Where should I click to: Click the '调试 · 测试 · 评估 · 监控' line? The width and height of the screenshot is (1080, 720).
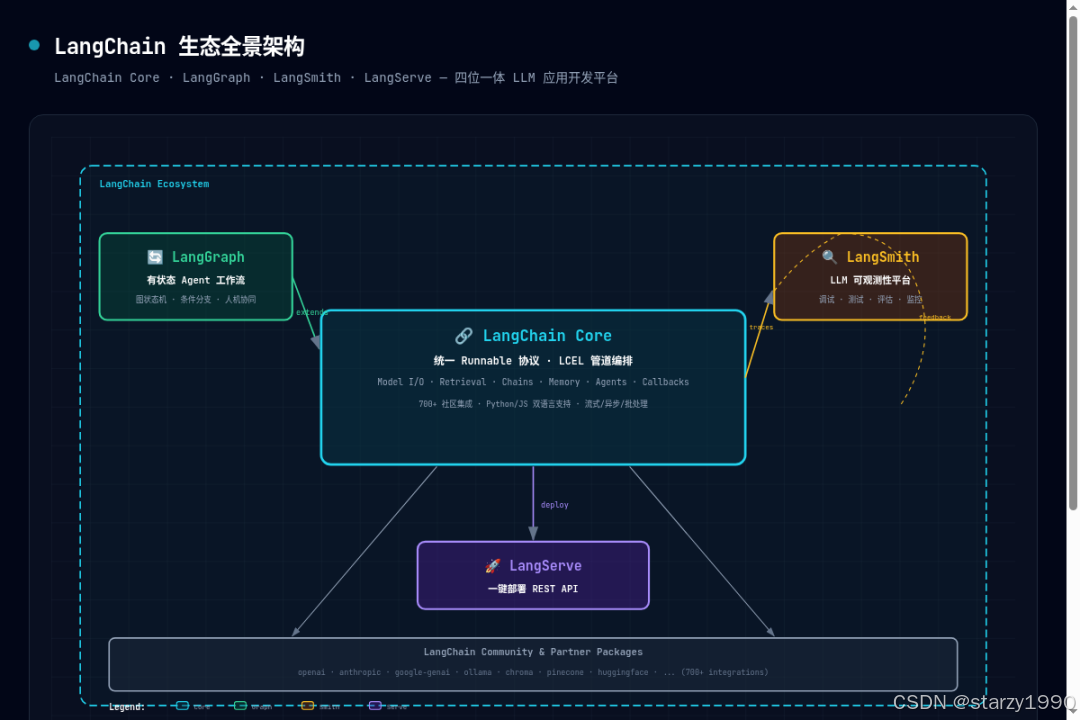(x=870, y=299)
